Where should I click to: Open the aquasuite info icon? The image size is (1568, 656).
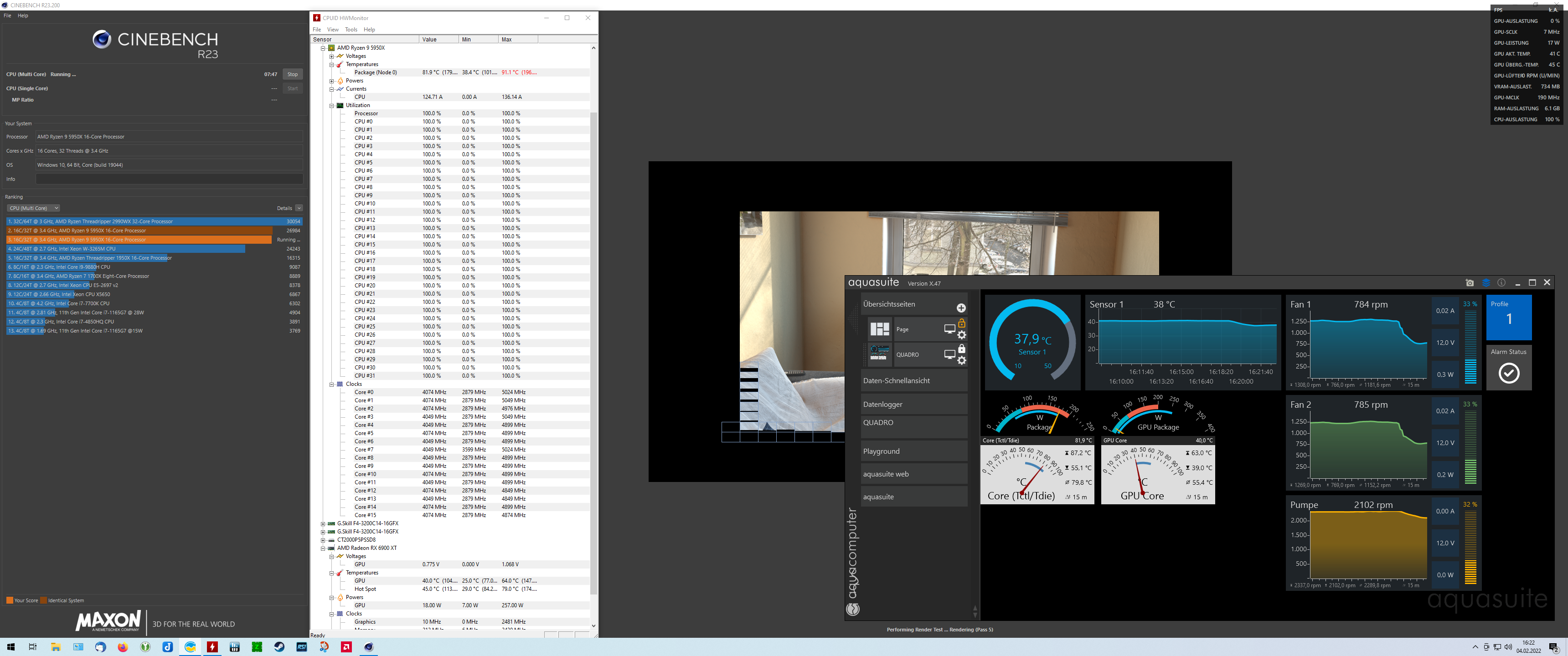[1501, 283]
